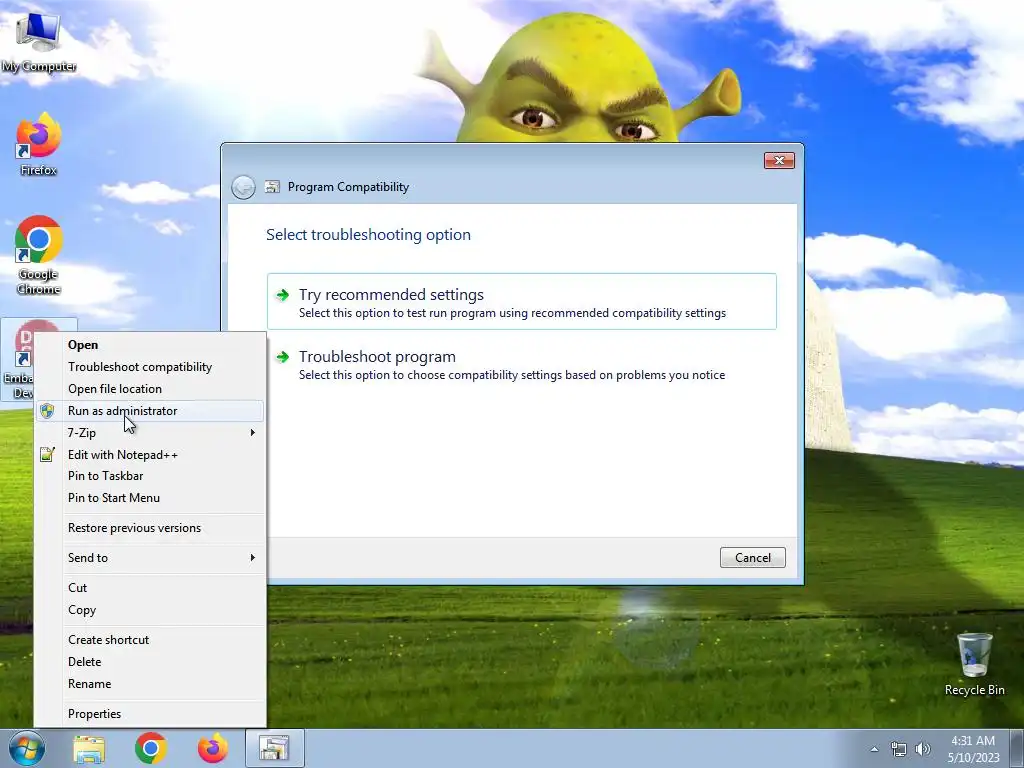Choose Delete from context menu
The width and height of the screenshot is (1024, 768).
click(150, 662)
